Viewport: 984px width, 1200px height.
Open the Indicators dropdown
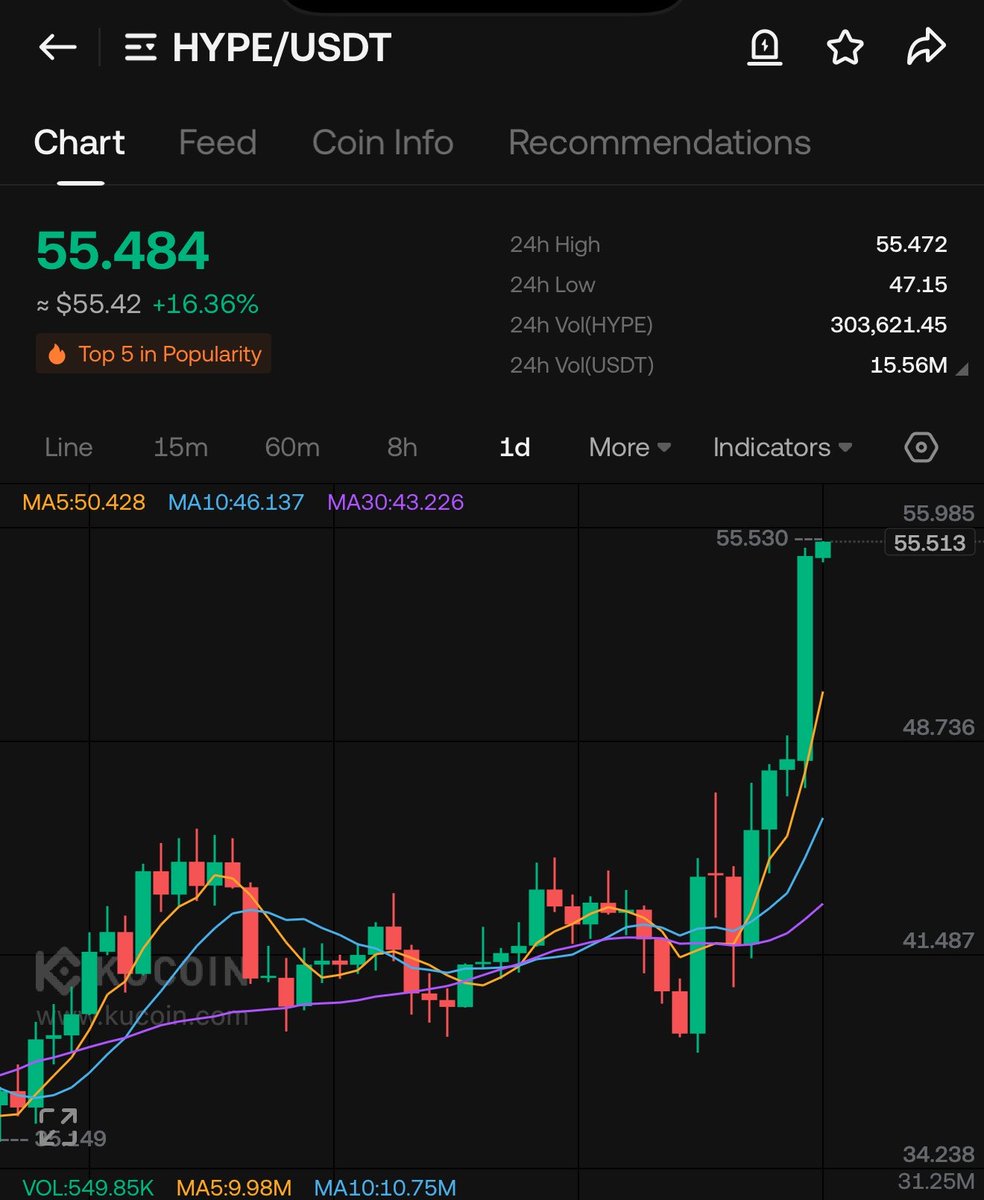(x=782, y=447)
